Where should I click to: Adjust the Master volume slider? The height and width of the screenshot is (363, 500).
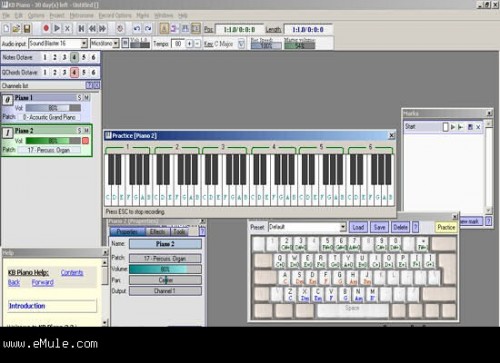tap(300, 46)
